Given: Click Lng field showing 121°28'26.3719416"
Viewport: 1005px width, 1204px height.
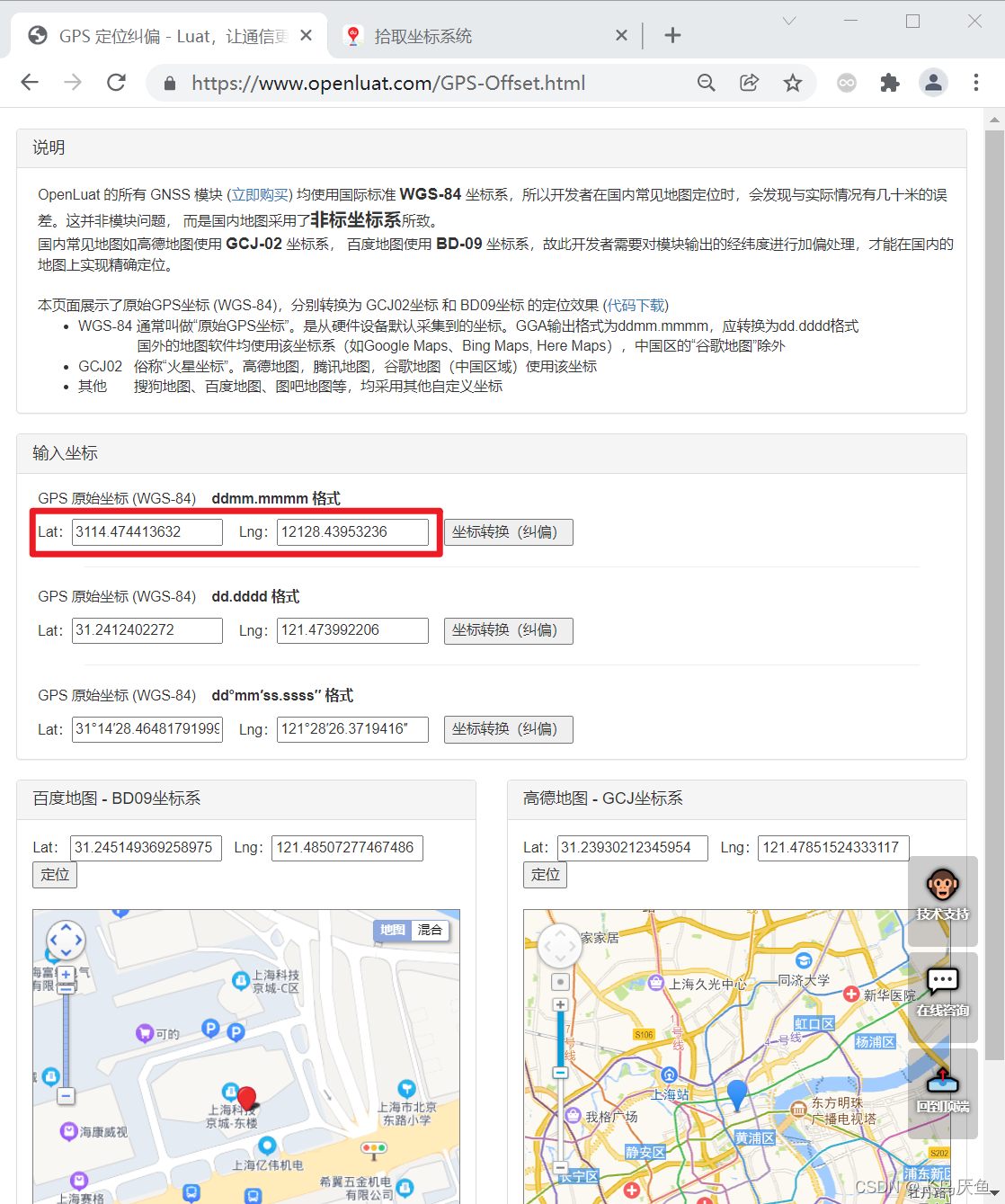Looking at the screenshot, I should 352,729.
